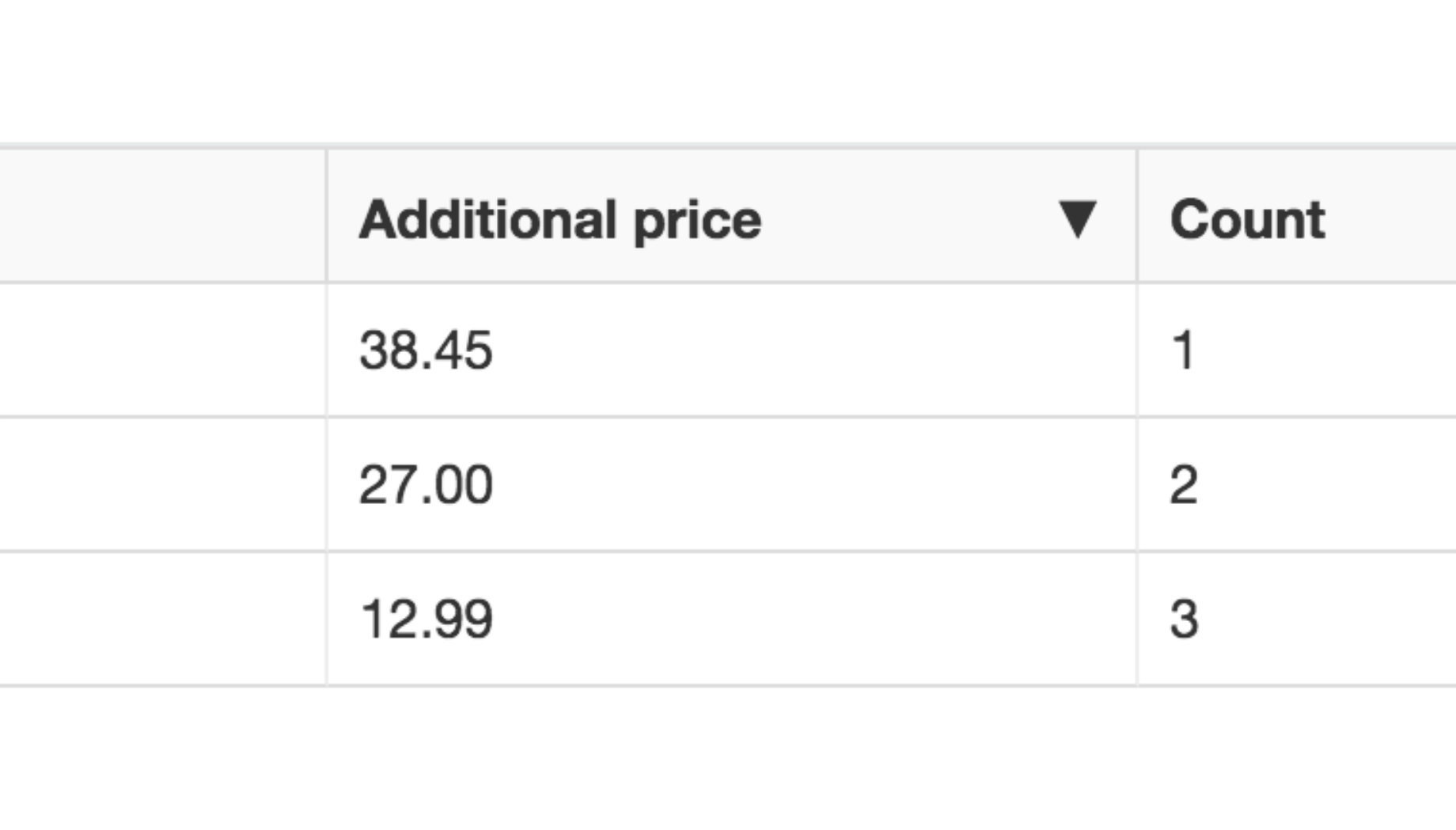Select the Count value 1

1184,347
